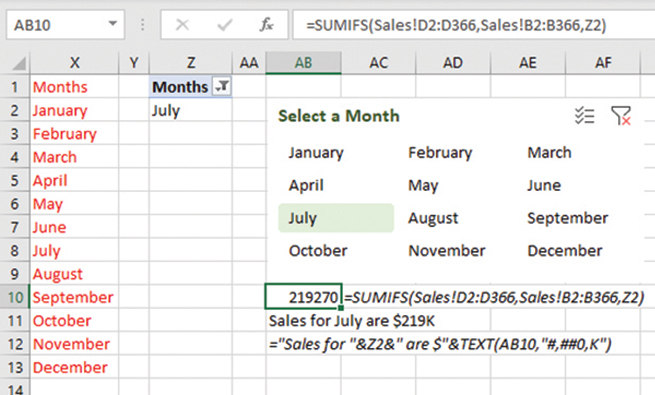
Task: Select cell with Sales for July text
Action: pyautogui.click(x=351, y=321)
